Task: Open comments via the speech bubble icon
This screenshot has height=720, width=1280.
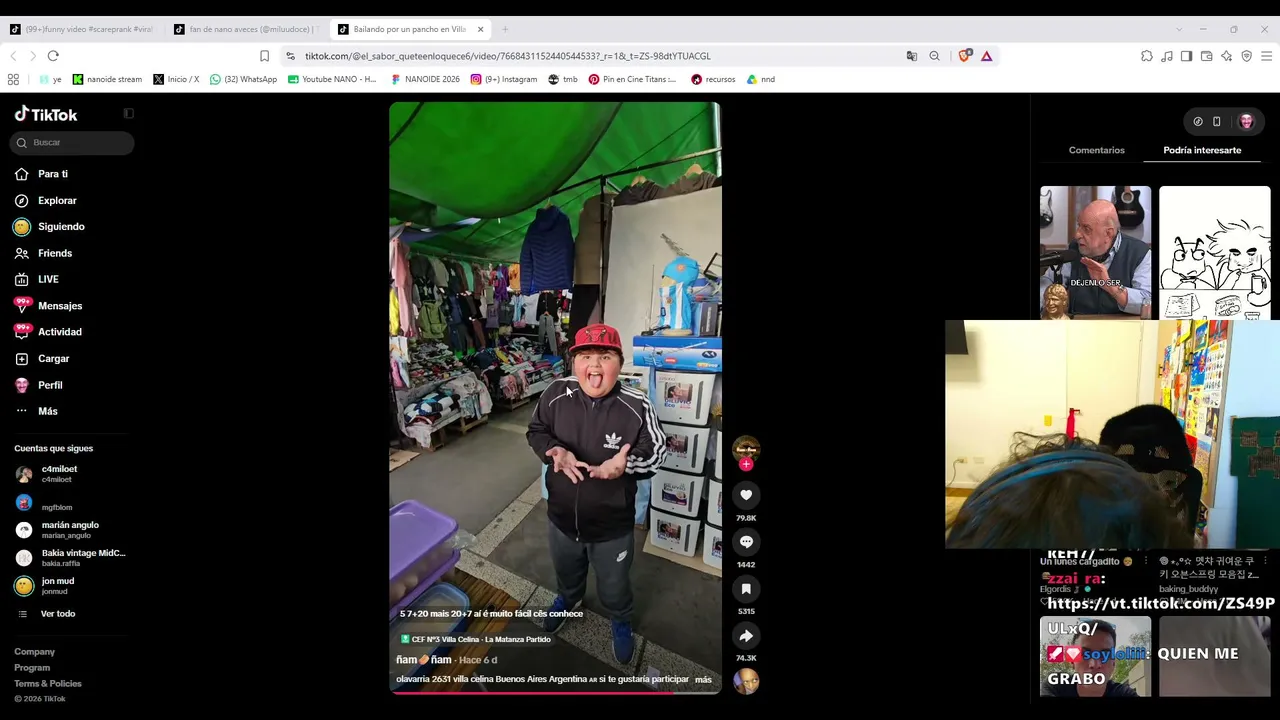Action: pyautogui.click(x=746, y=542)
